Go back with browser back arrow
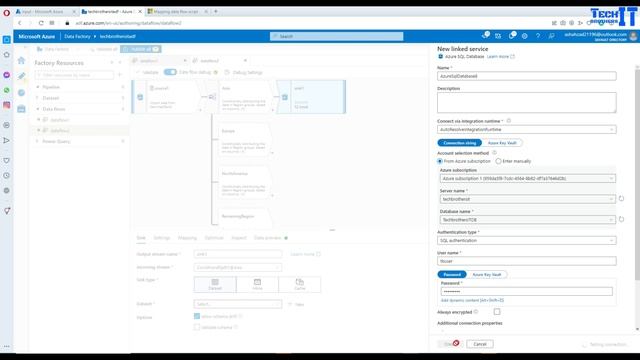 (20, 23)
